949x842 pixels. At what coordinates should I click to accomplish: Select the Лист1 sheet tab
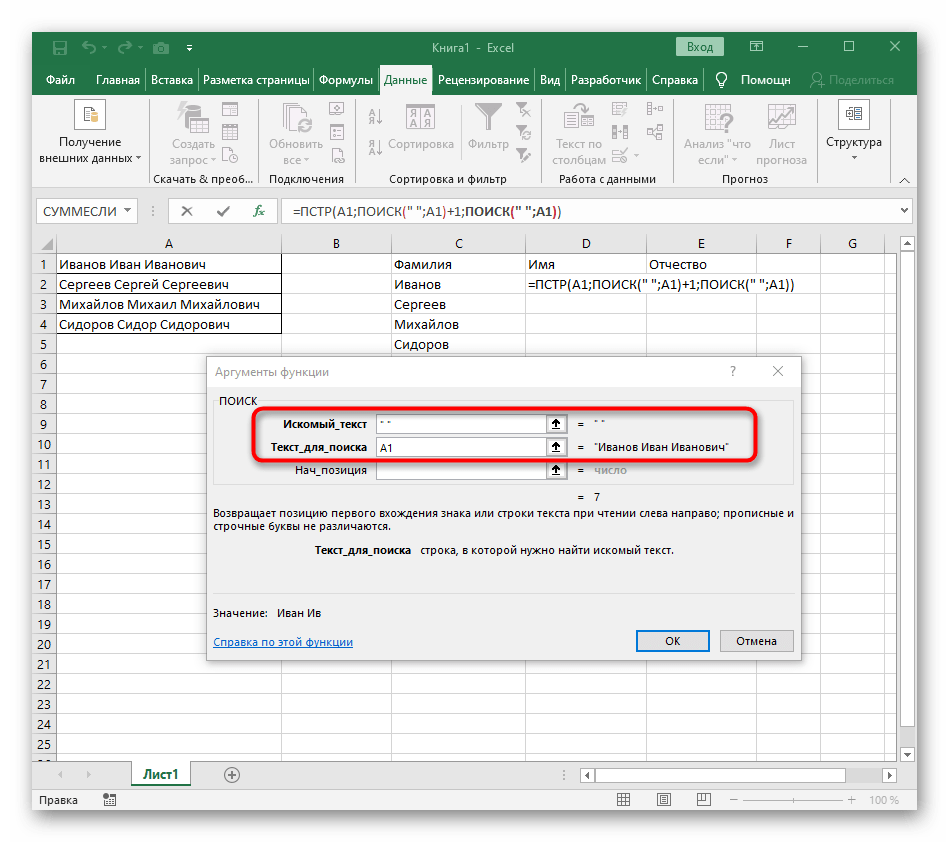160,774
